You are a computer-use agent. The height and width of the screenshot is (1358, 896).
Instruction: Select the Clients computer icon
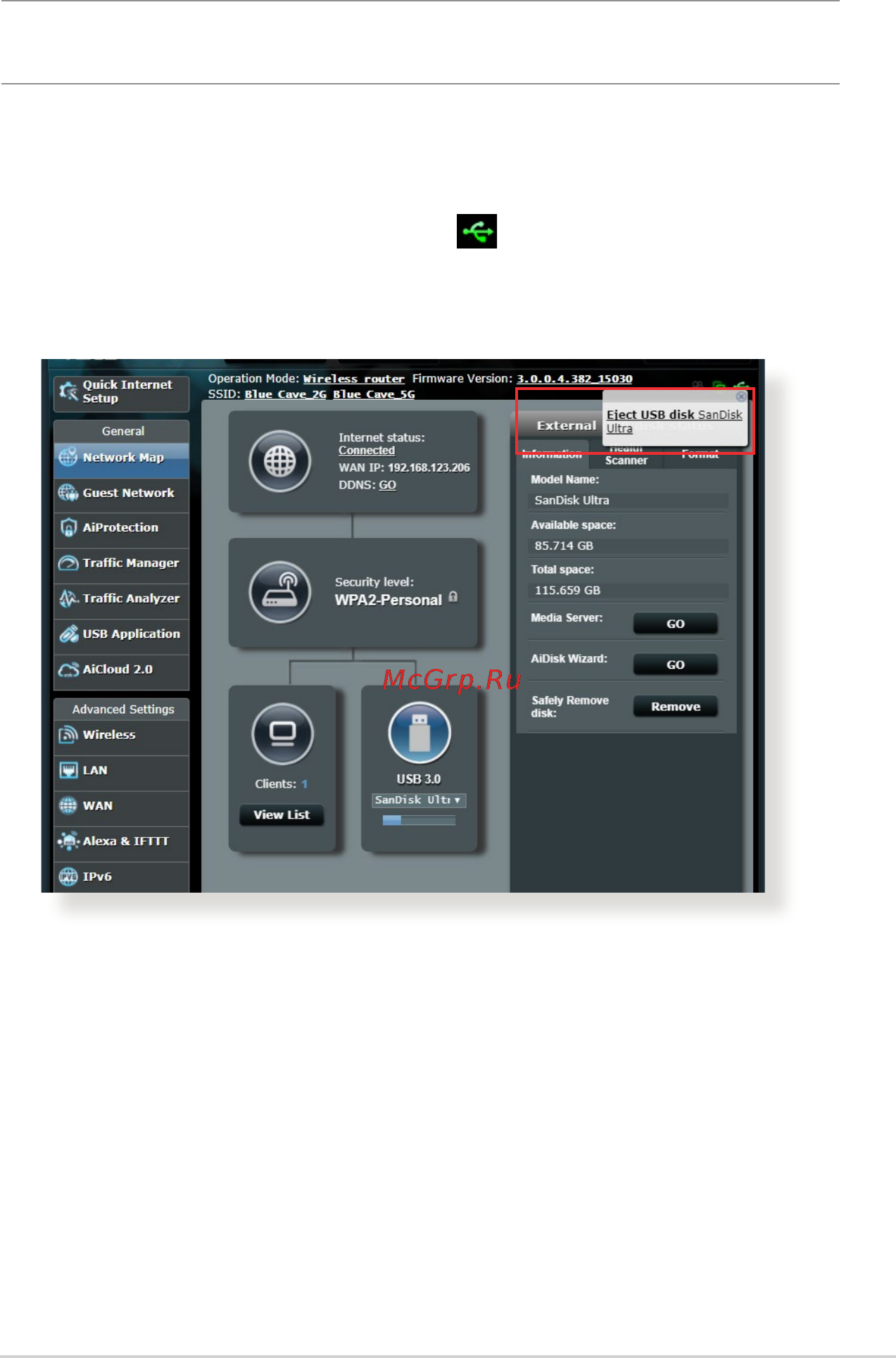point(282,734)
